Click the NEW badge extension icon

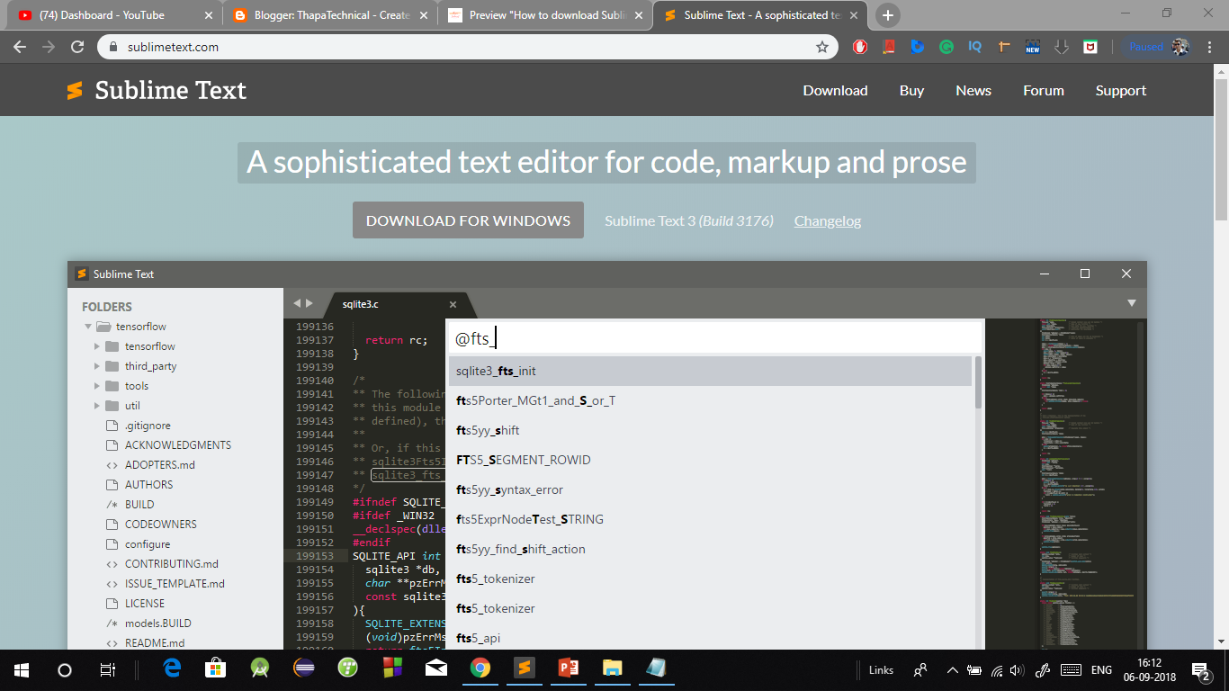pos(1033,47)
